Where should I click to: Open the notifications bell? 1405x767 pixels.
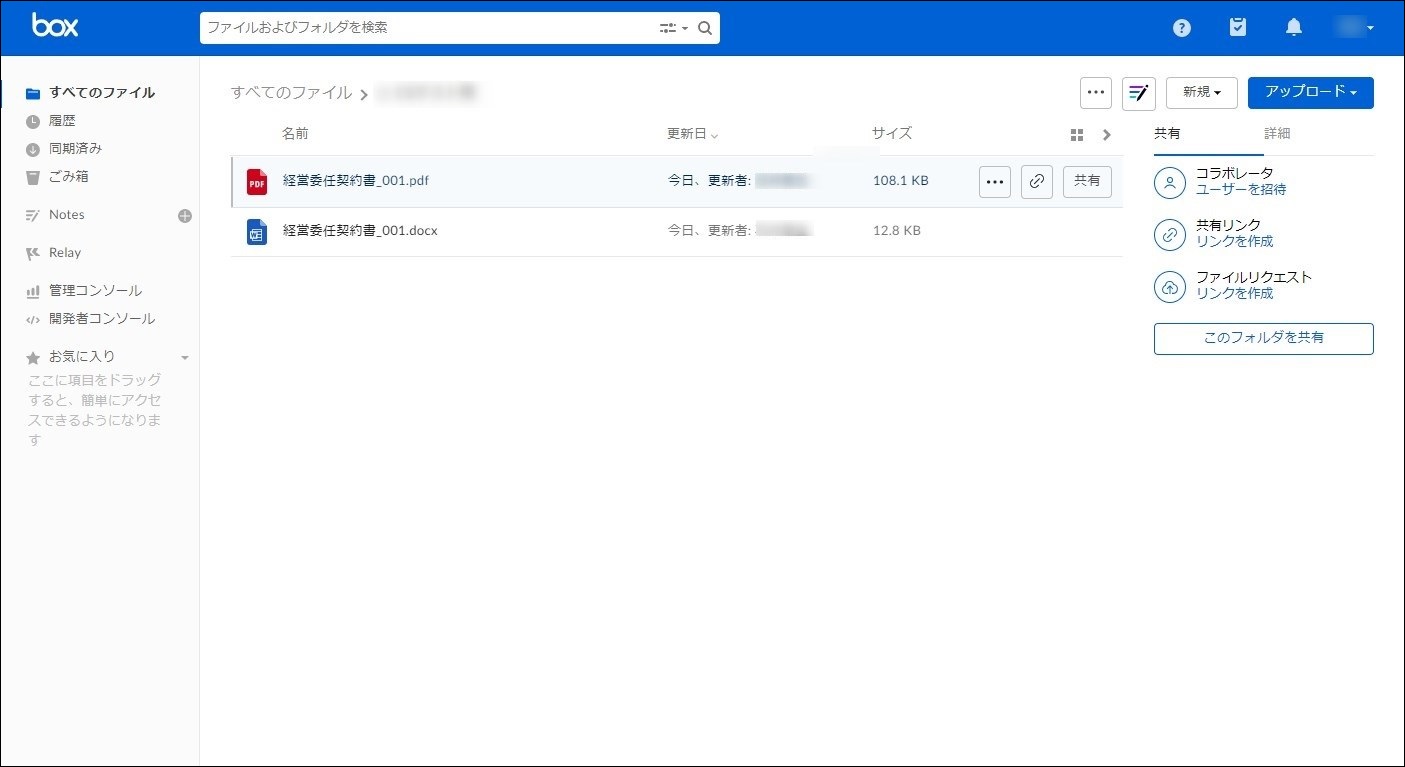tap(1294, 27)
